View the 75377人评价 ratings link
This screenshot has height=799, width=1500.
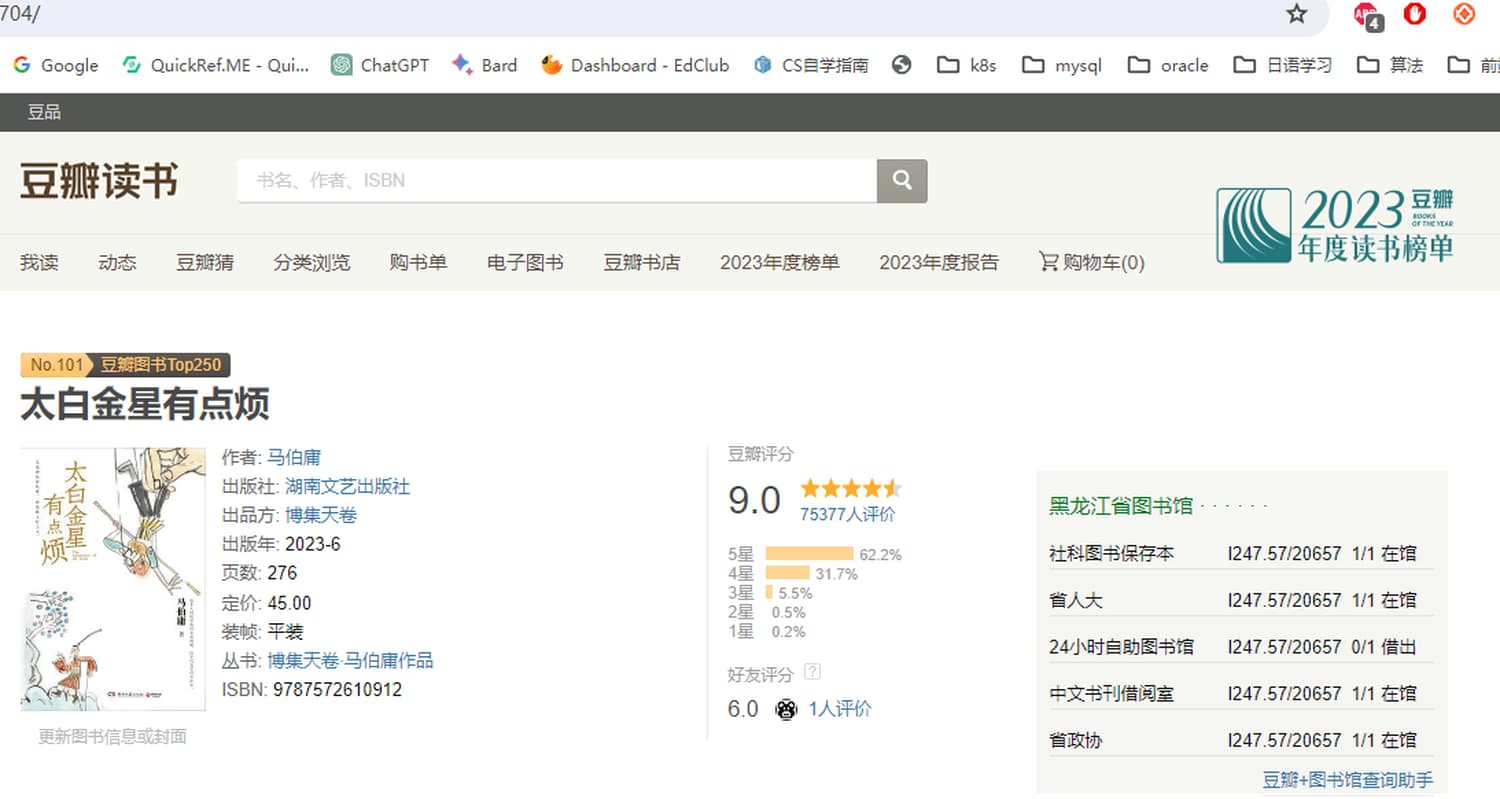coord(847,514)
